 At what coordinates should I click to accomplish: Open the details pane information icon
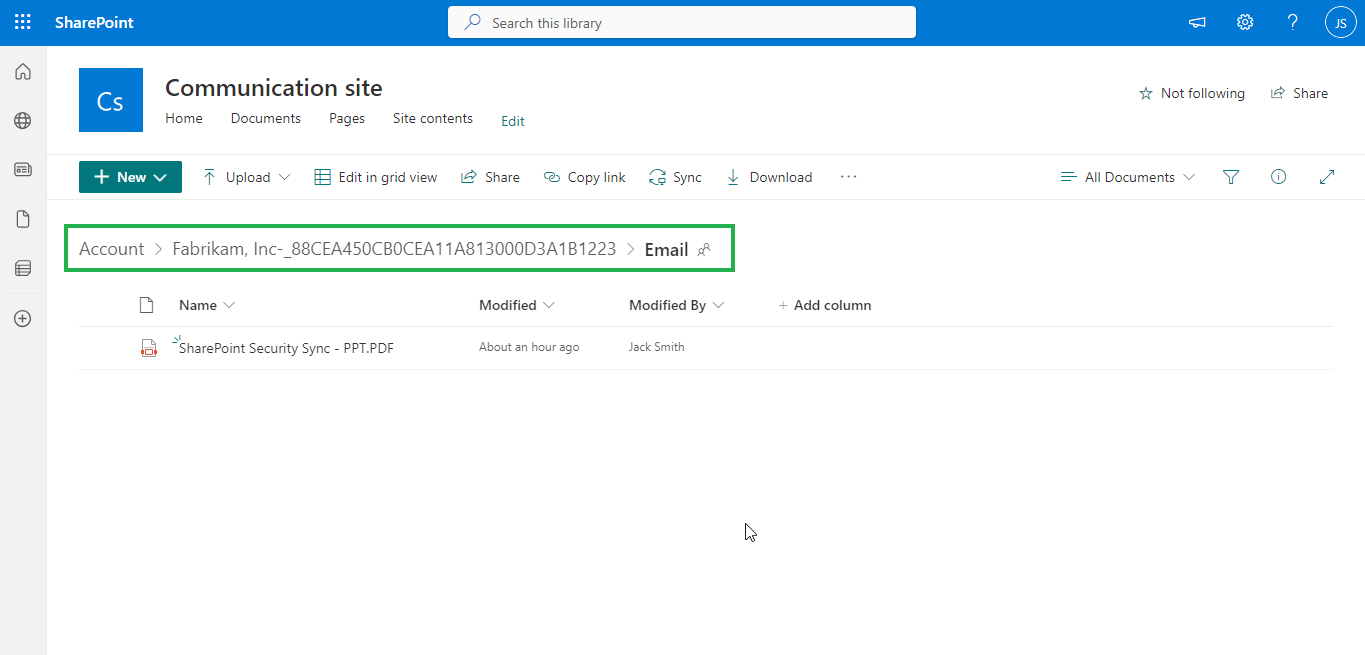pyautogui.click(x=1278, y=176)
